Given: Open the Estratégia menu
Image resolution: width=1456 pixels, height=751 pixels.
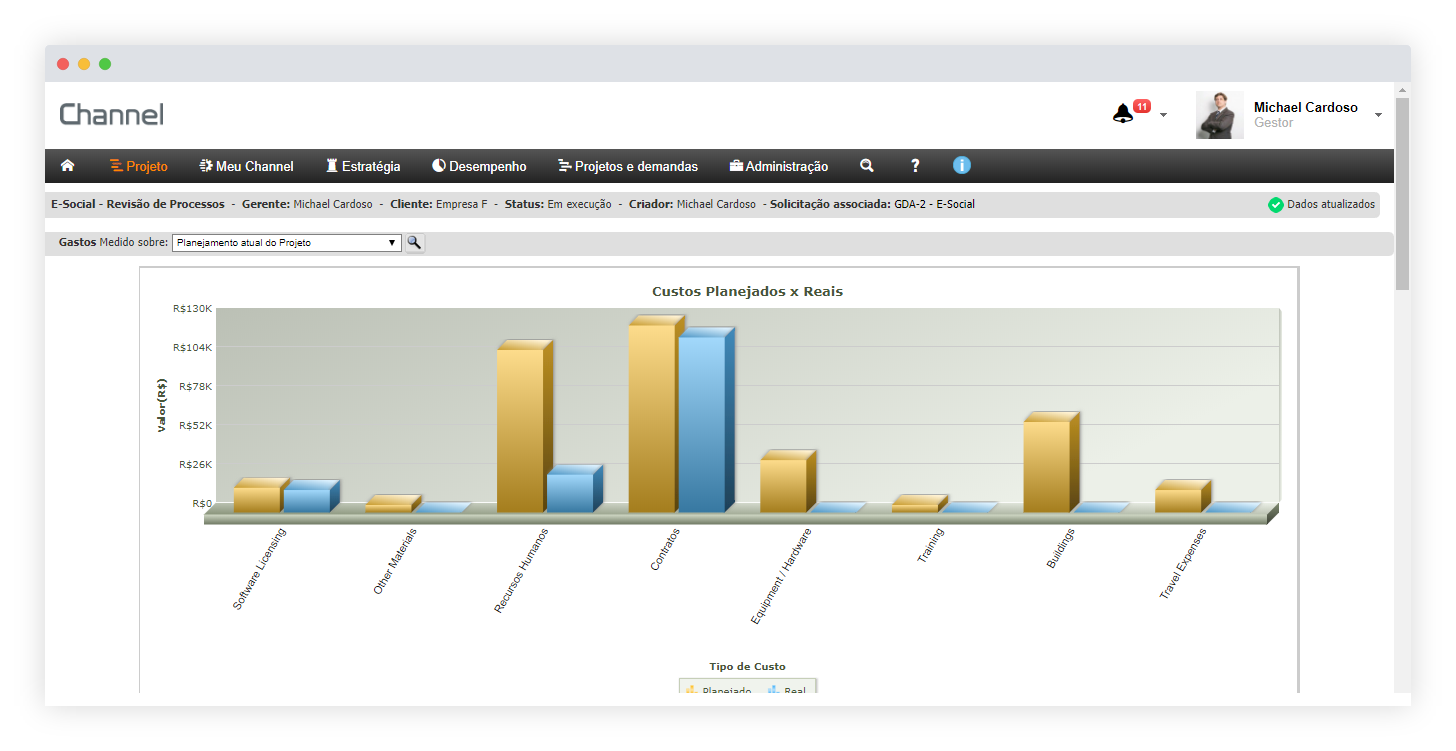Looking at the screenshot, I should point(363,166).
